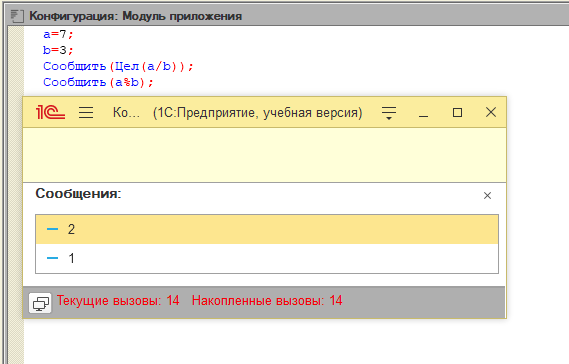
Task: Click the blue dash icon beside message 1
Action: (53, 258)
